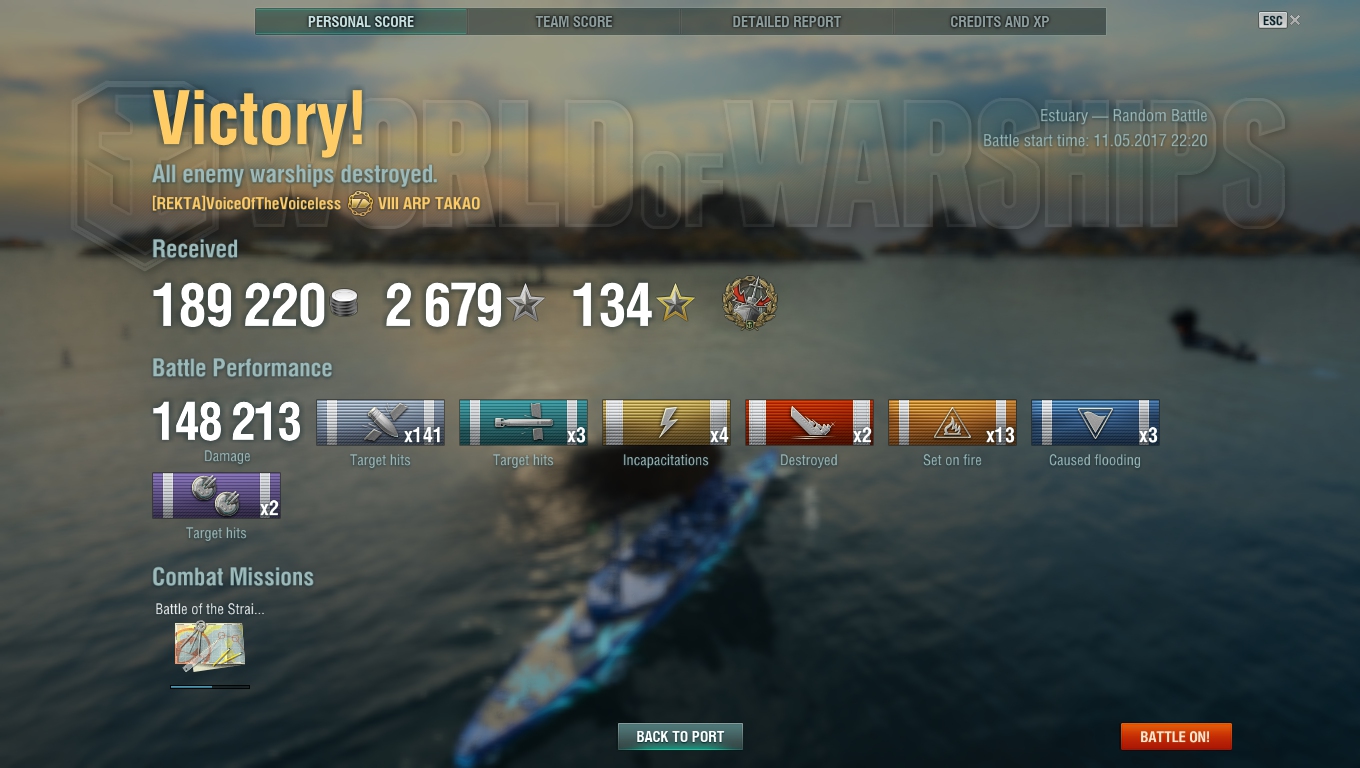Click the red Destroyed ship ribbon
Viewport: 1360px width, 768px height.
tap(810, 422)
